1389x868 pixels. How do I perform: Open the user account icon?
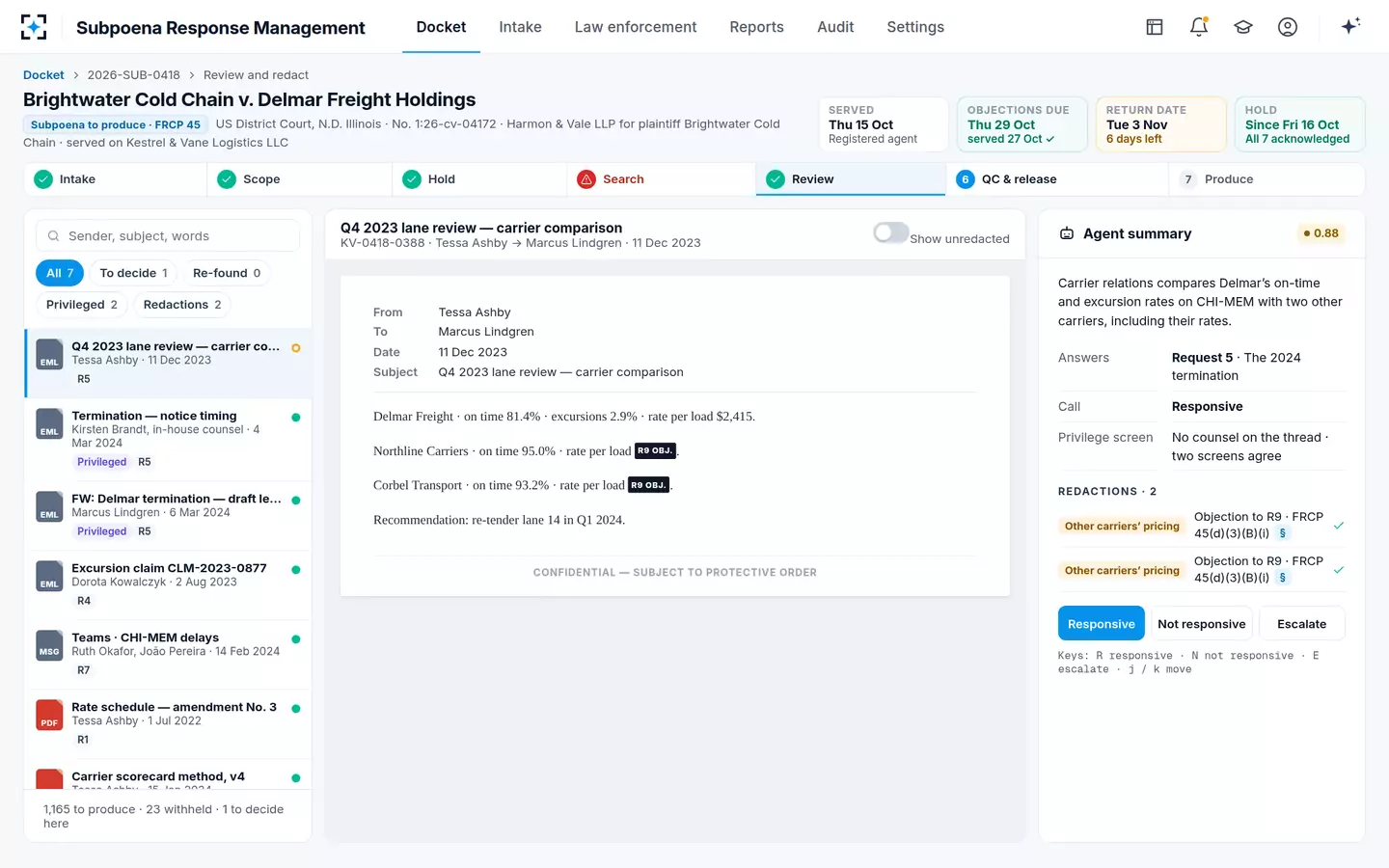[1288, 27]
